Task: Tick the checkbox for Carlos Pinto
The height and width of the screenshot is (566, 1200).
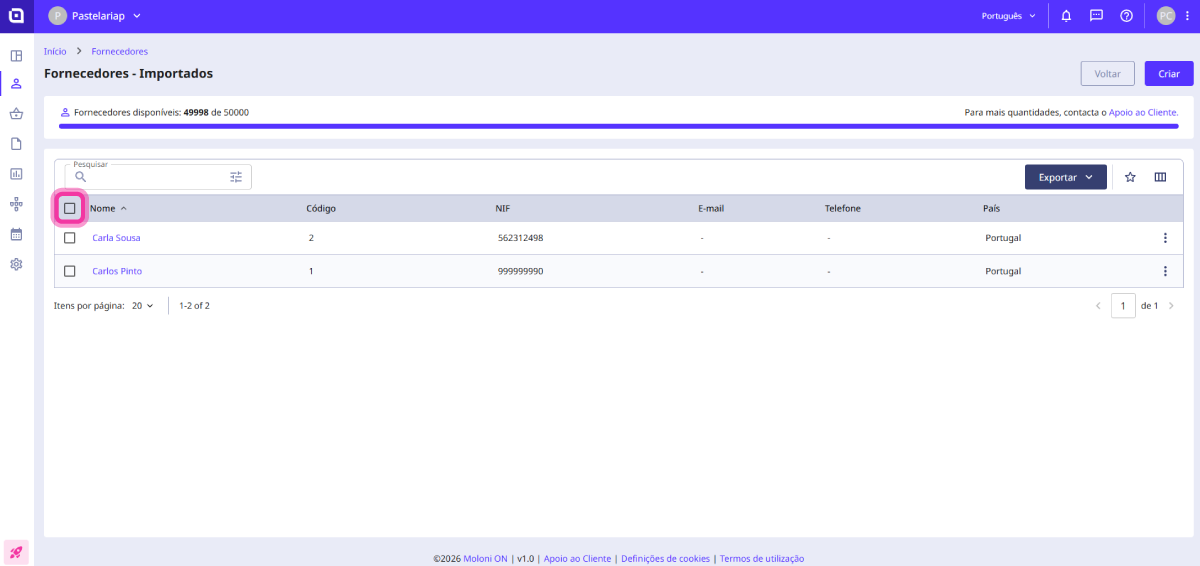Action: coord(70,271)
